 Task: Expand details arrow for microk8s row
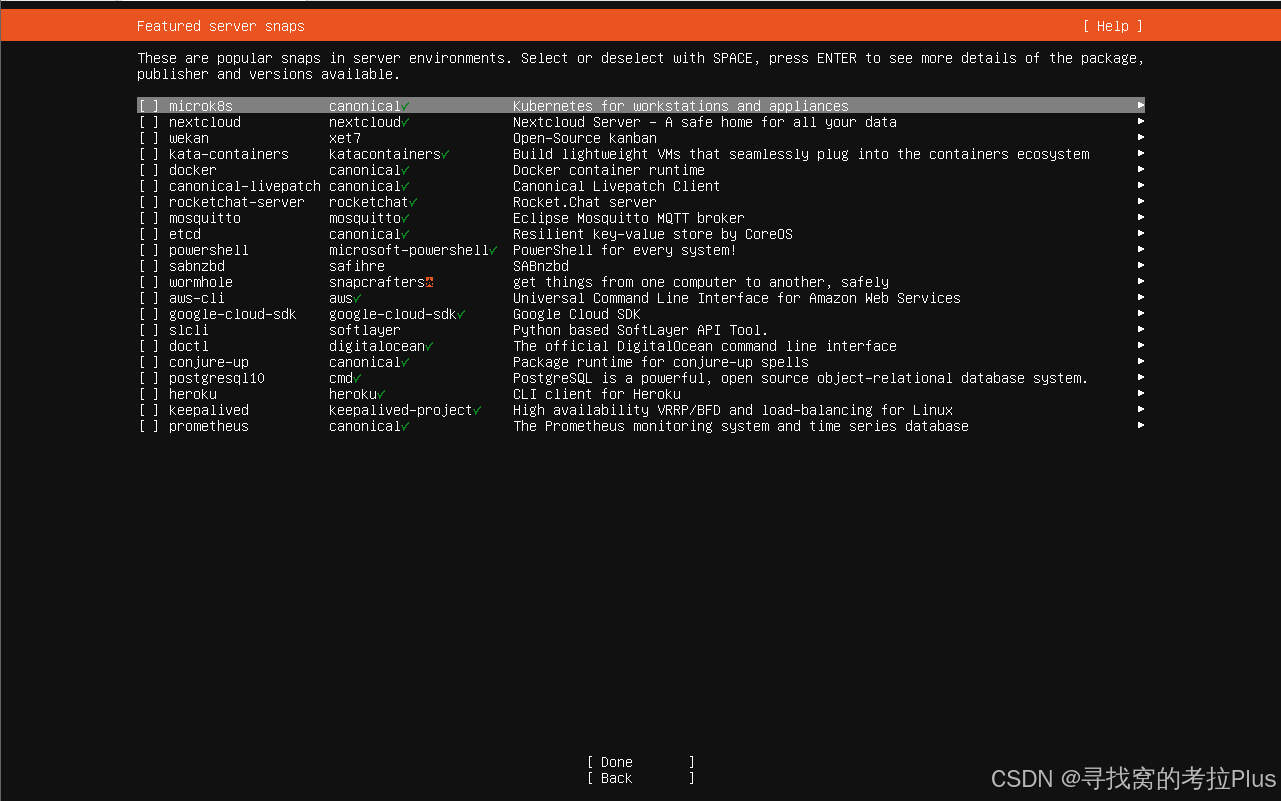tap(1140, 105)
